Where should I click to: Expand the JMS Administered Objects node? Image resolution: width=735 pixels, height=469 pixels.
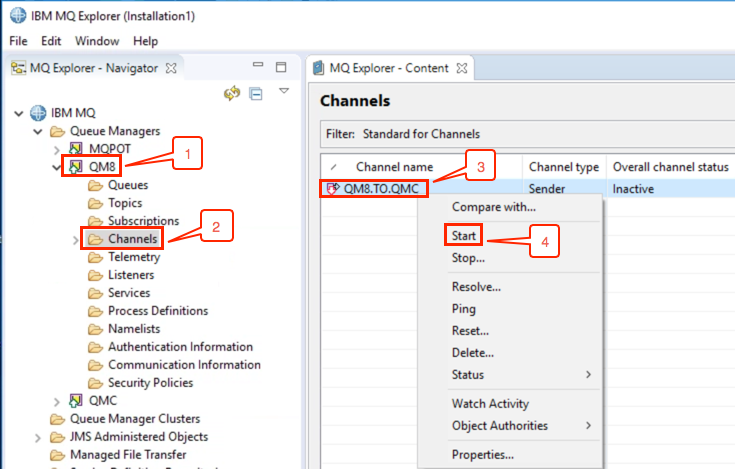click(x=38, y=438)
